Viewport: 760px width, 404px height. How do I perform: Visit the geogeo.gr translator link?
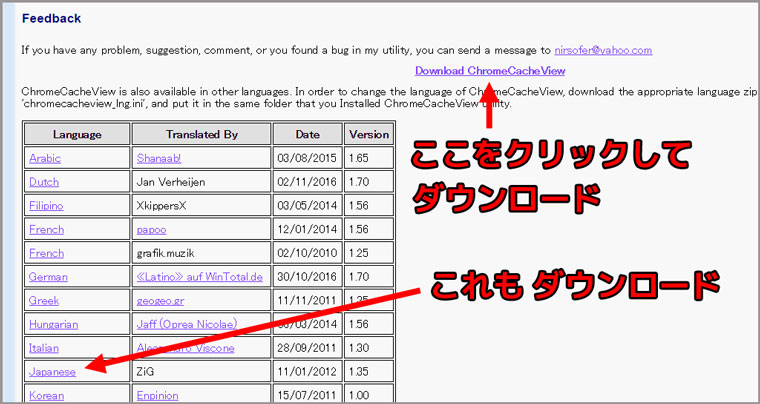[x=160, y=300]
